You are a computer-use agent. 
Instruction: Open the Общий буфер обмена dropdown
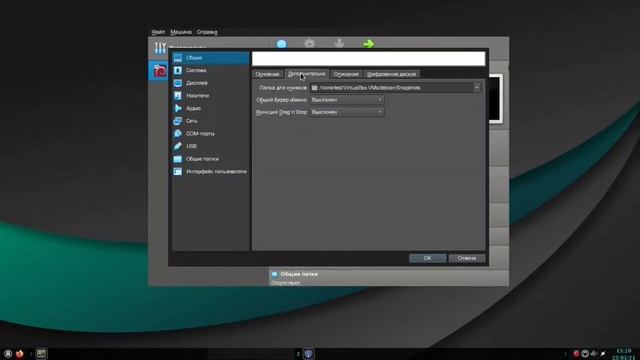(x=347, y=100)
